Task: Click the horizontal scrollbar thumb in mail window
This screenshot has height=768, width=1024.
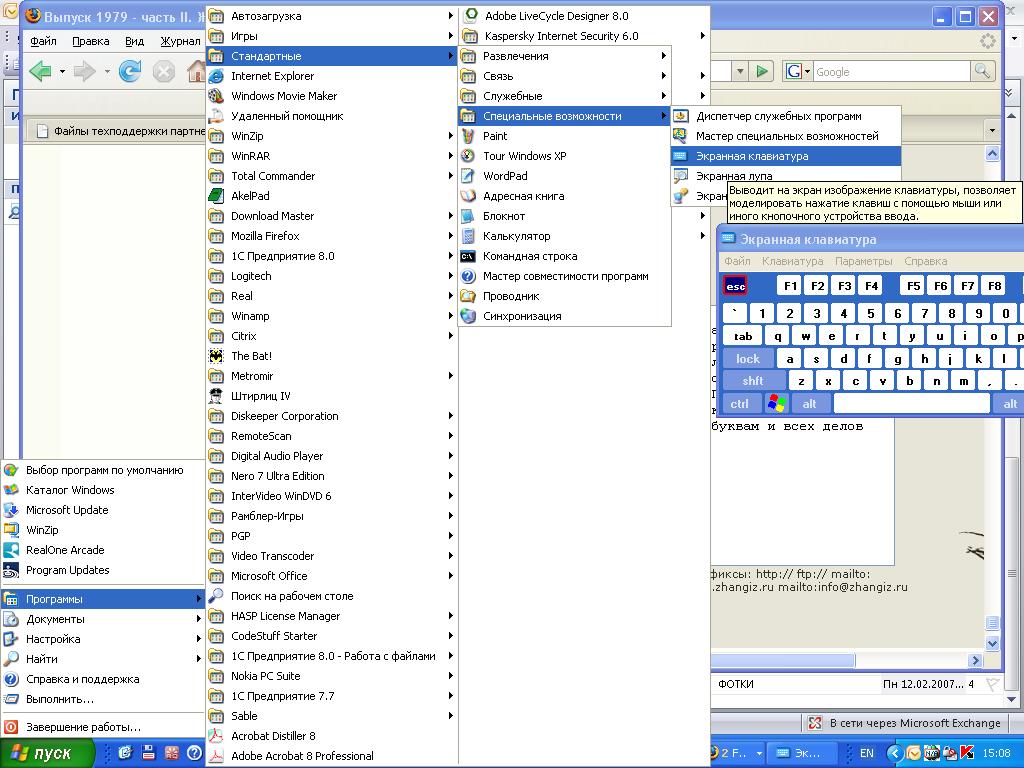Action: (782, 660)
